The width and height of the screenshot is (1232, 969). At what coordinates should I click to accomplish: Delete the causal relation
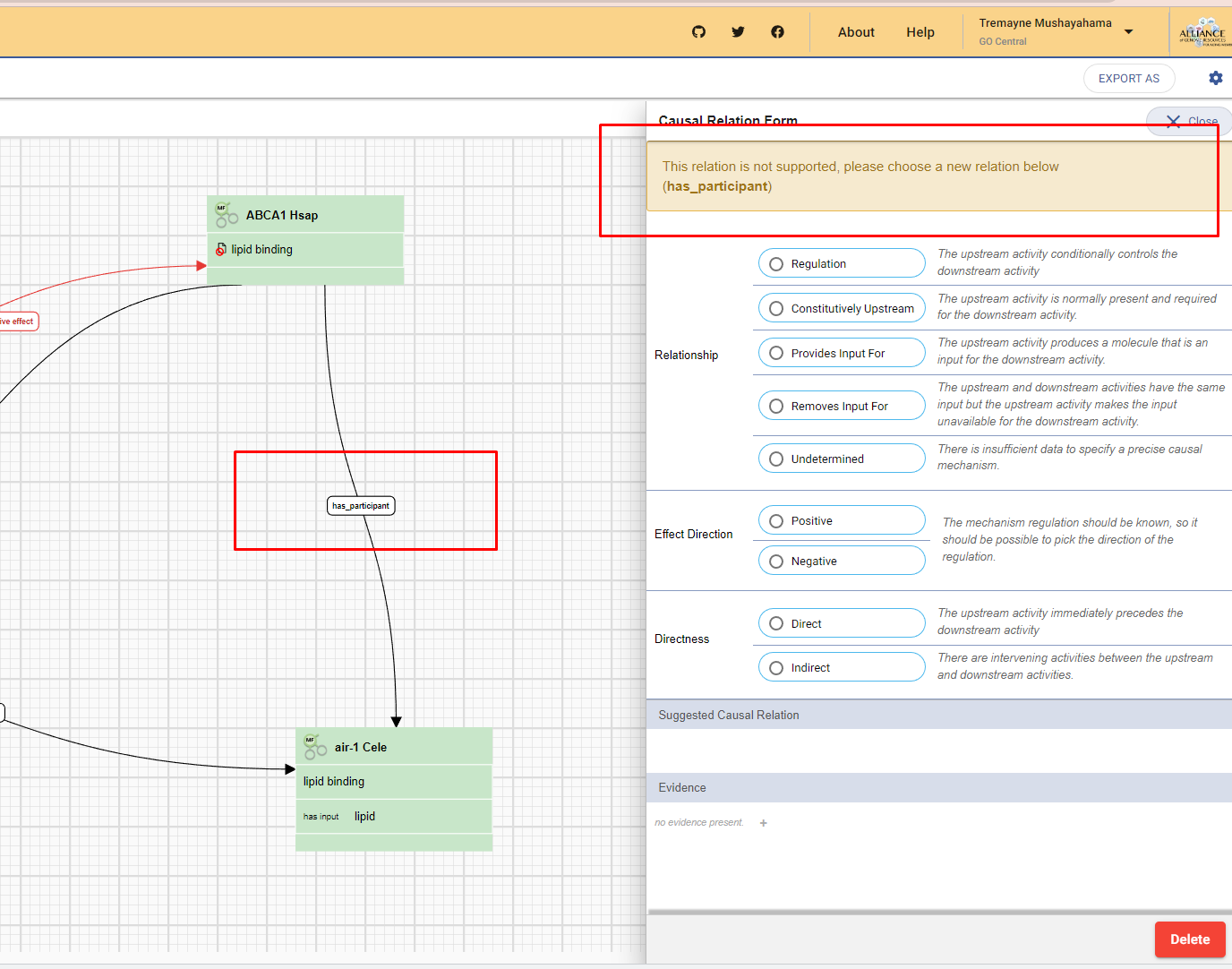point(1190,939)
